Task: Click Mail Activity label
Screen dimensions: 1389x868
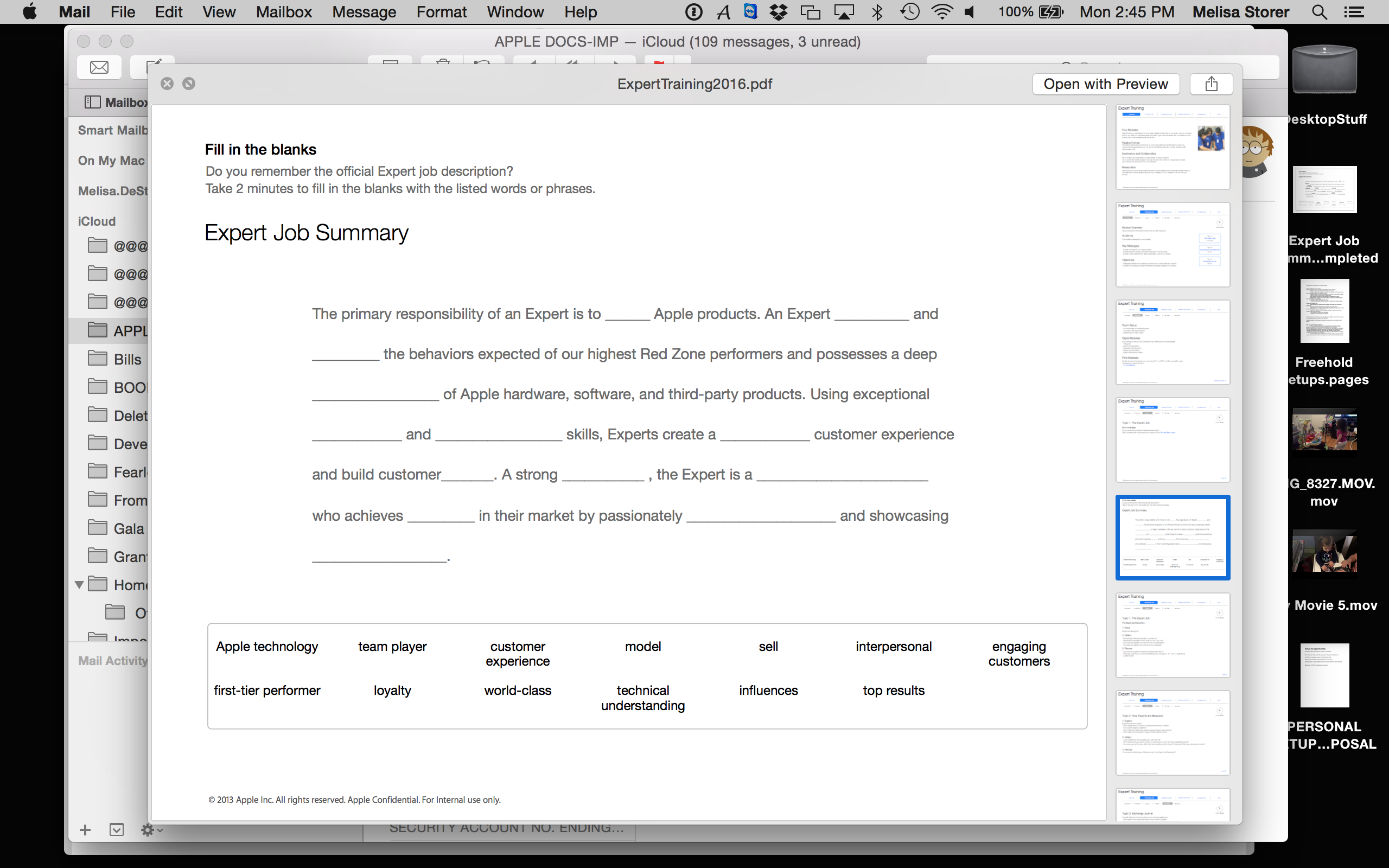Action: [112, 661]
